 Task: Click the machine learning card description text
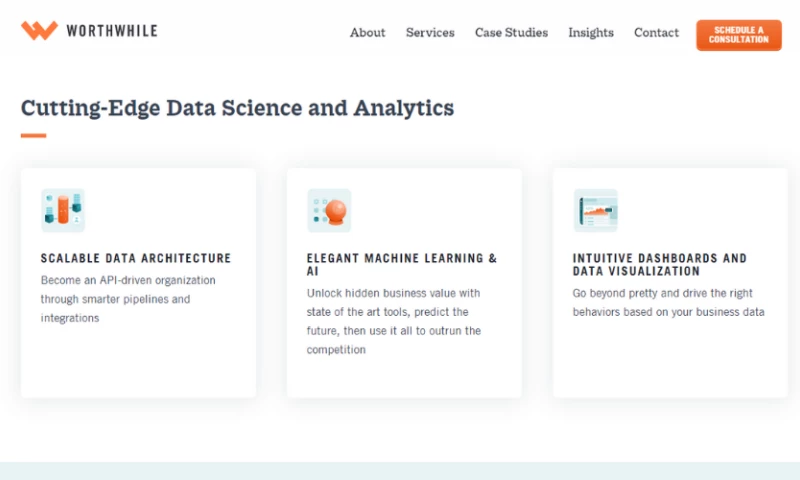pyautogui.click(x=395, y=321)
